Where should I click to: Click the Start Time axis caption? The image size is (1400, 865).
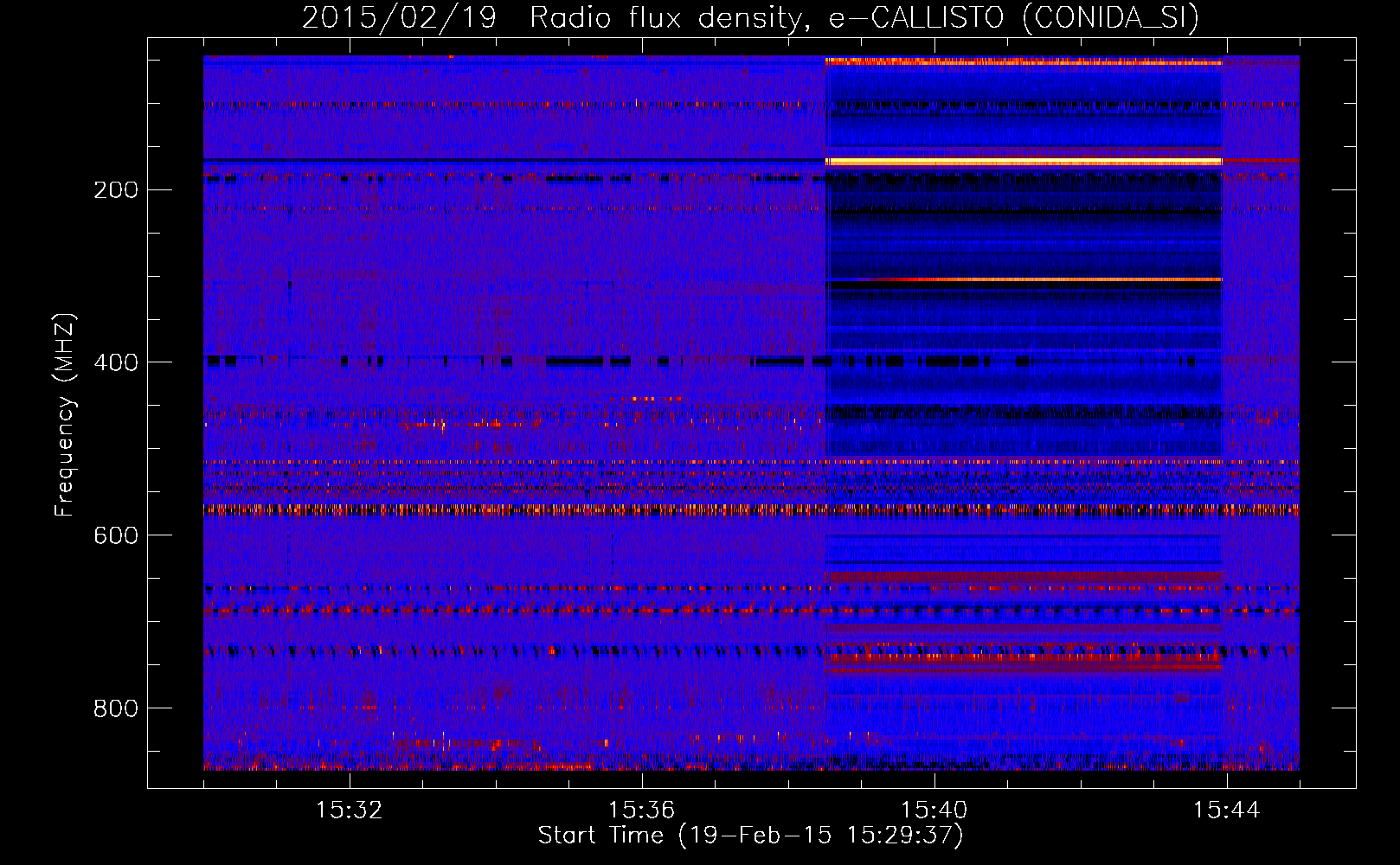pos(750,836)
